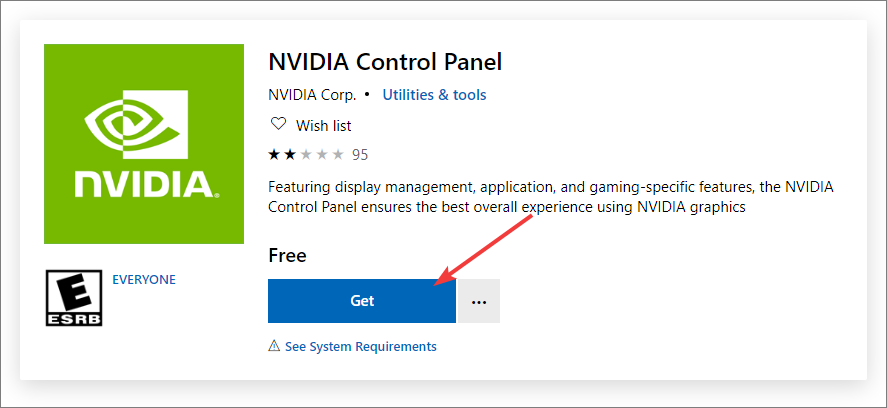Click the blue Get button
The width and height of the screenshot is (887, 408).
coord(361,300)
